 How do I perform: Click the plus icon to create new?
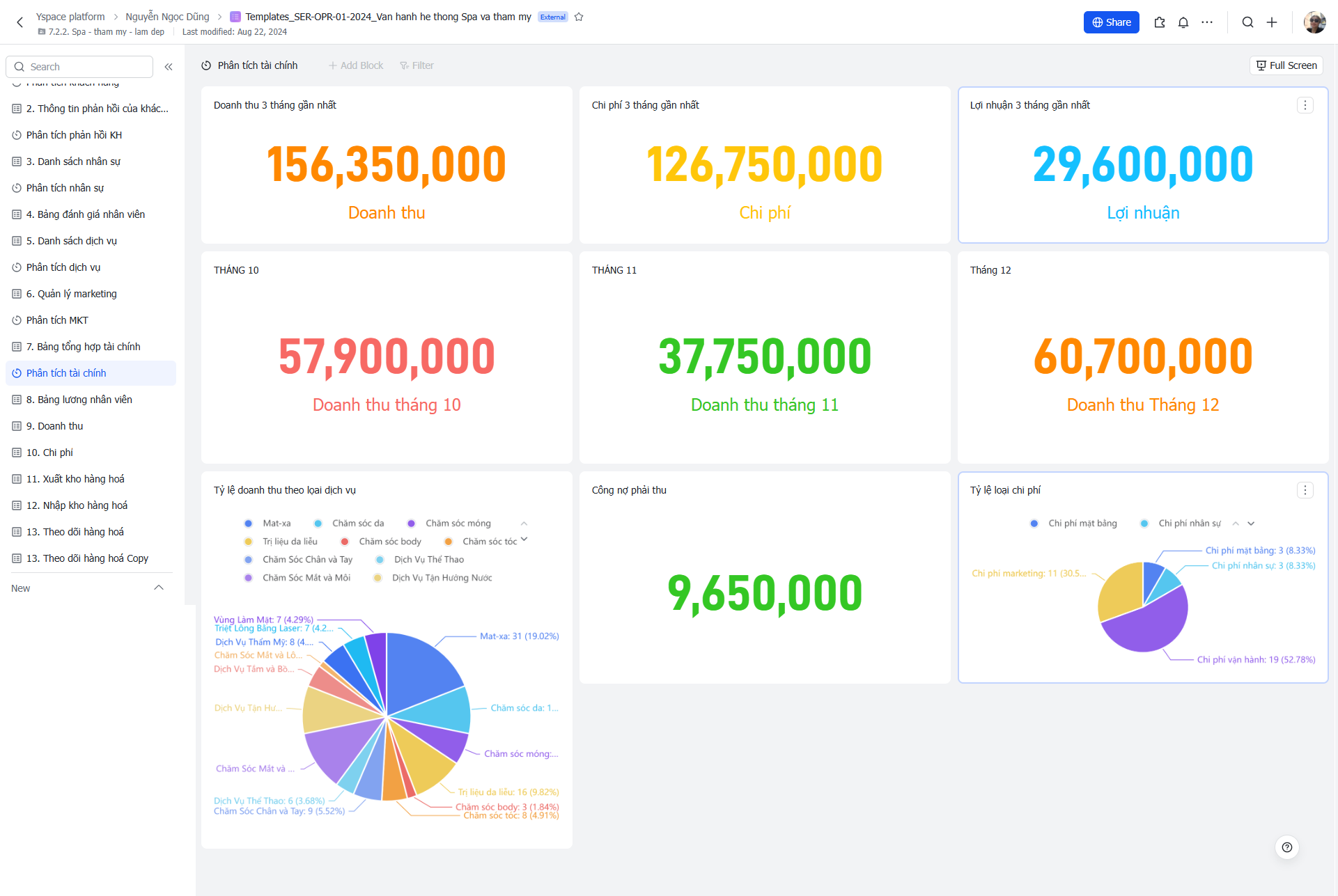point(1272,22)
